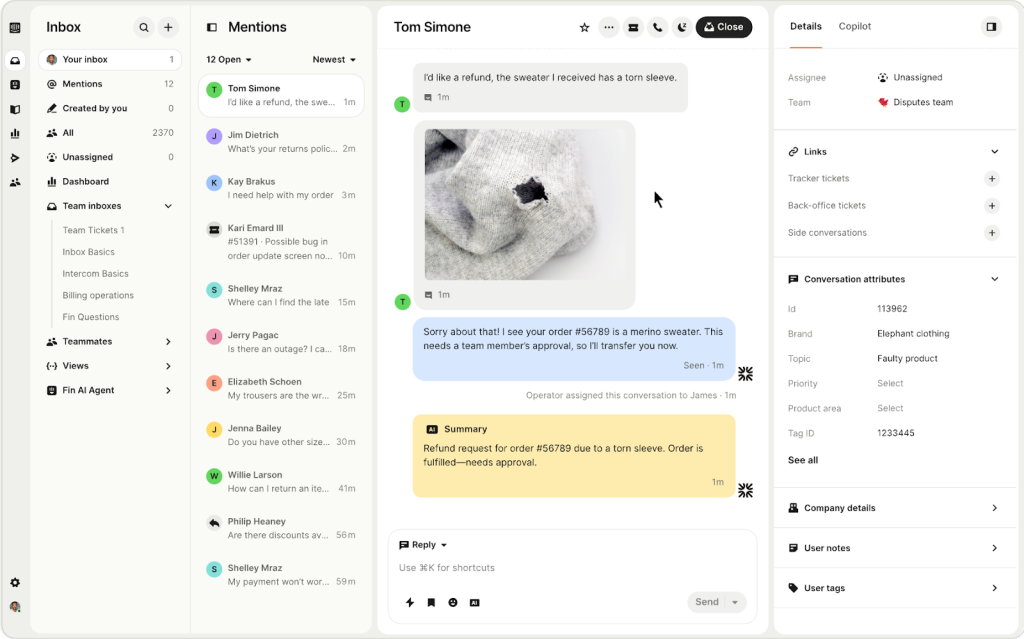Click See all conversation attributes
Screen dimensions: 1024x639
pyautogui.click(x=802, y=459)
